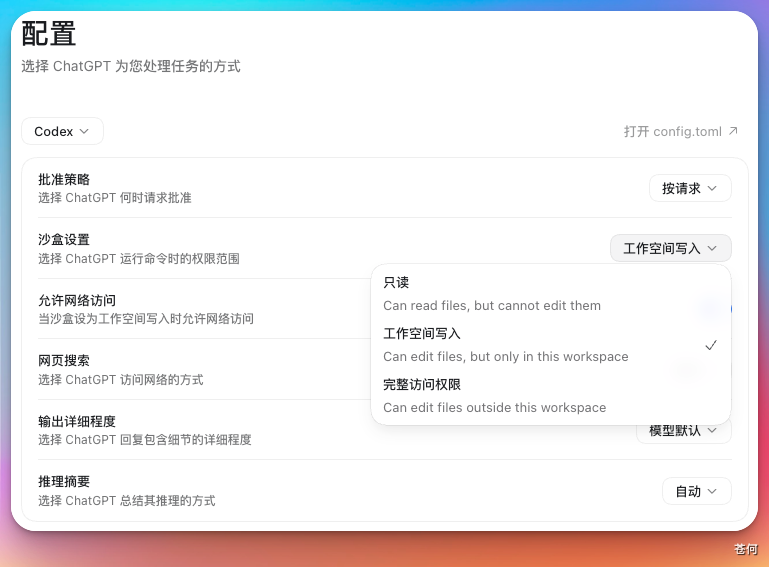The width and height of the screenshot is (769, 567).
Task: Click the 允许网络访问 setting label
Action: click(77, 300)
